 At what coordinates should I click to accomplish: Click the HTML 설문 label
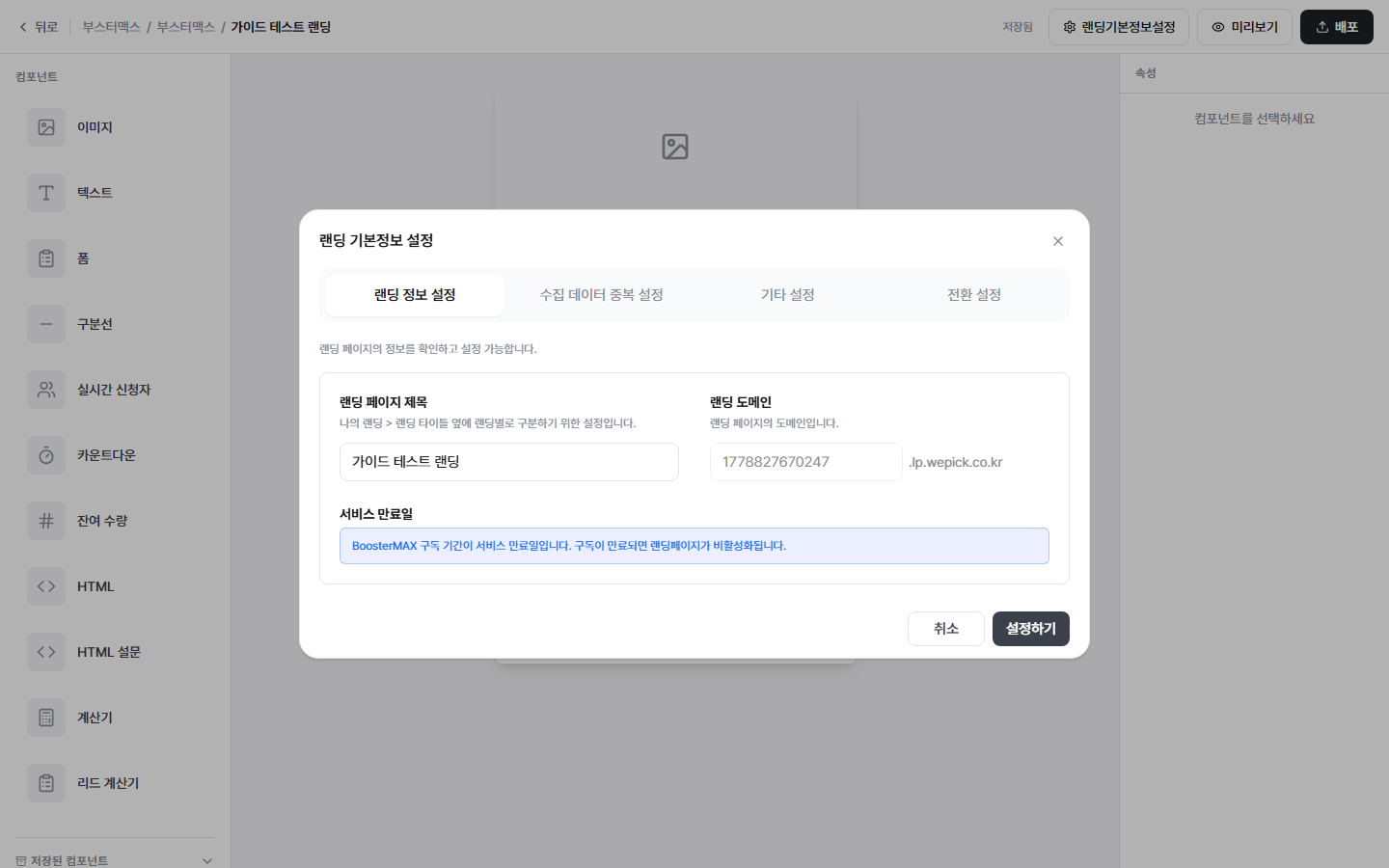109,652
